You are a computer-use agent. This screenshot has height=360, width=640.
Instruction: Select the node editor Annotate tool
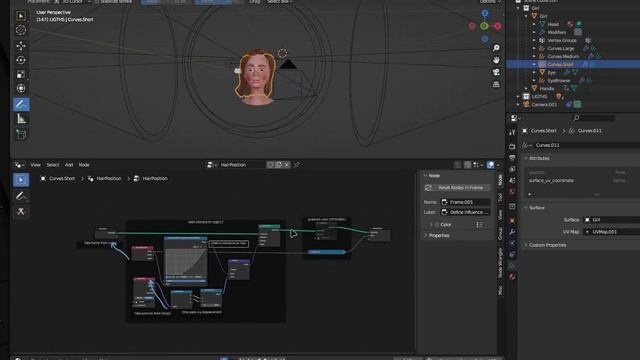tap(21, 196)
